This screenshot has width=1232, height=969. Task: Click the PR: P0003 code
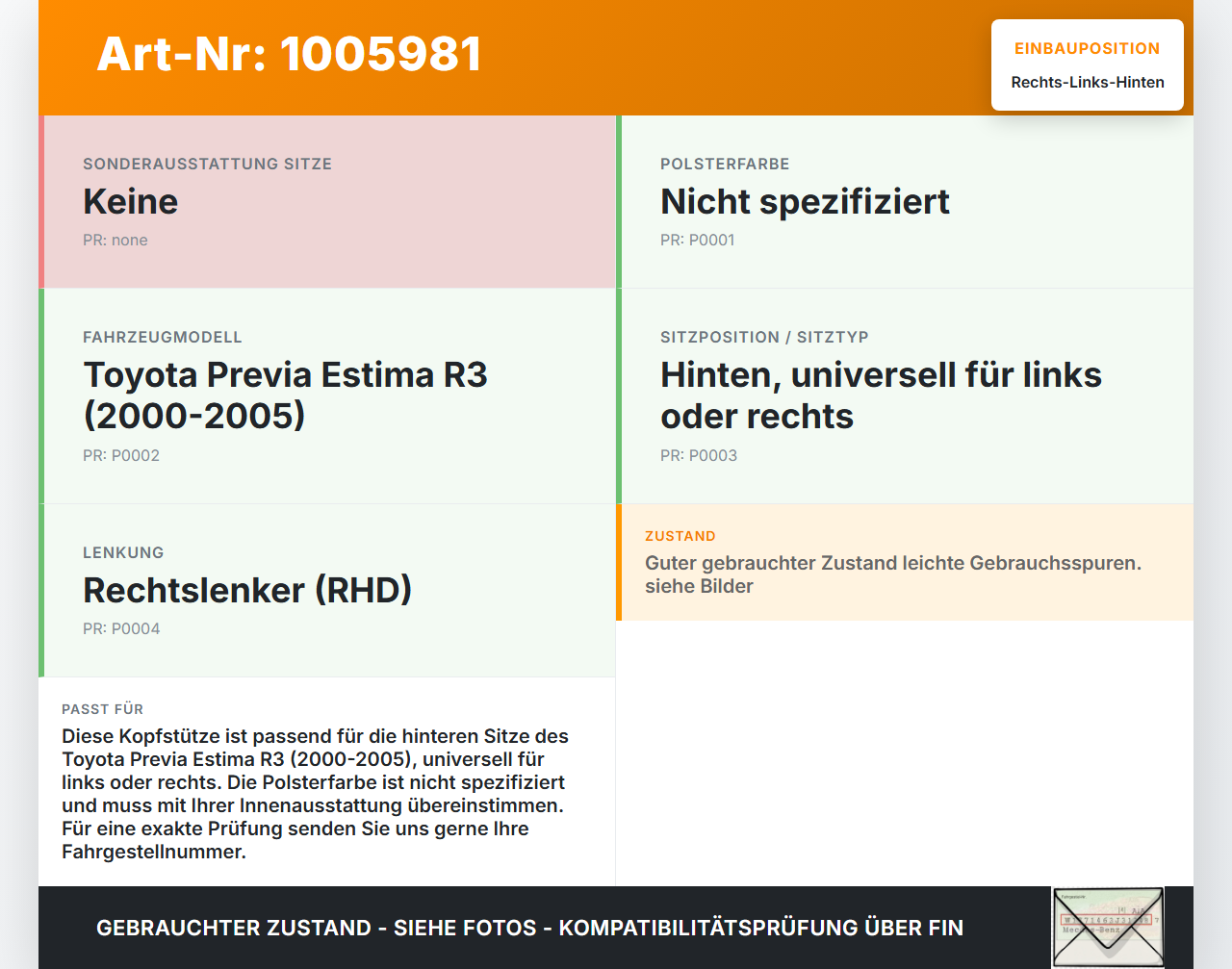point(699,455)
